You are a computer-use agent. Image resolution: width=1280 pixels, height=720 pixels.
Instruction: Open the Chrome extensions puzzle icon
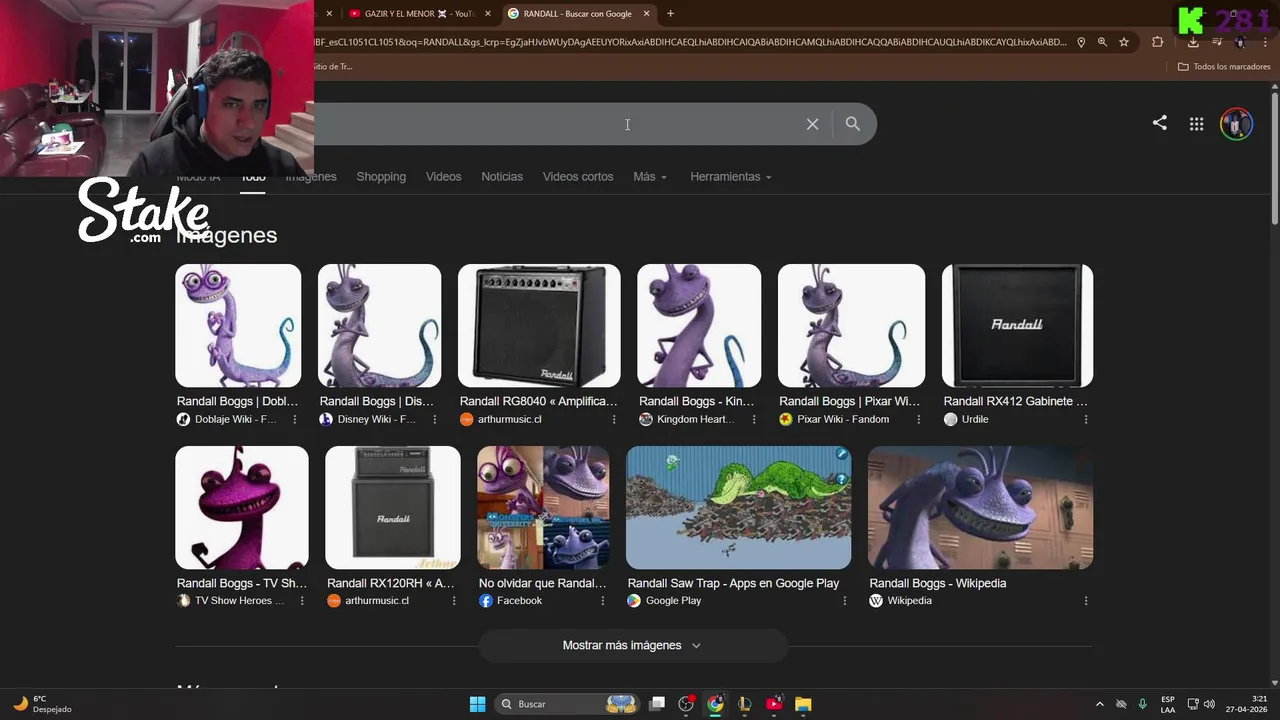click(x=1158, y=42)
